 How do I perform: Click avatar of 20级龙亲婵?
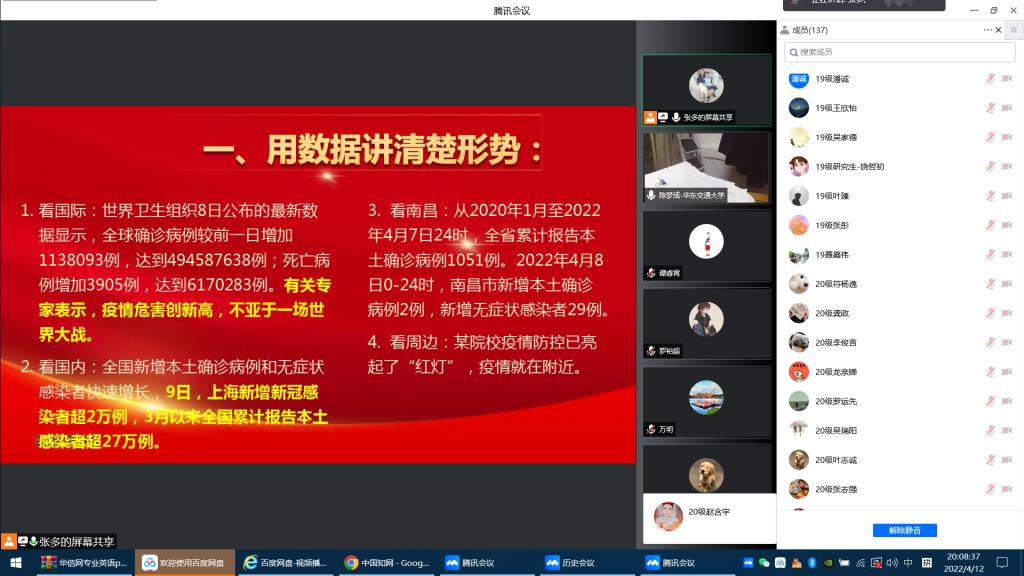[x=799, y=372]
